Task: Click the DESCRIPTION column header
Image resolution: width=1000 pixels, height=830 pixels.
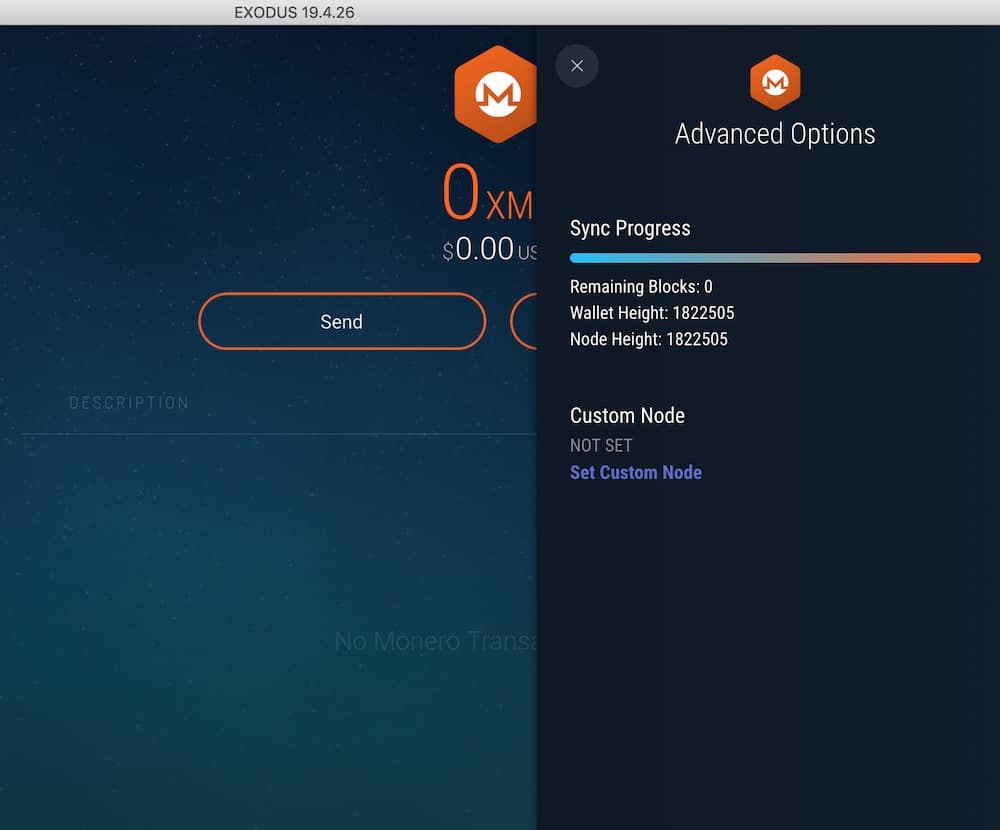Action: [129, 403]
